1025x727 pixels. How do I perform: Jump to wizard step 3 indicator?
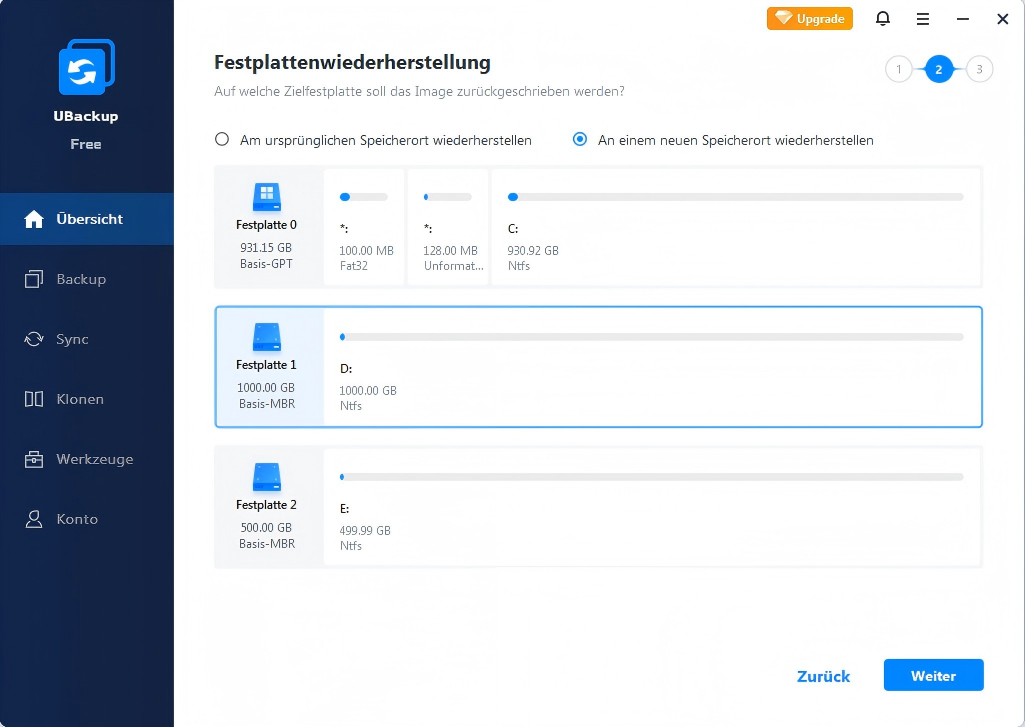(x=979, y=69)
